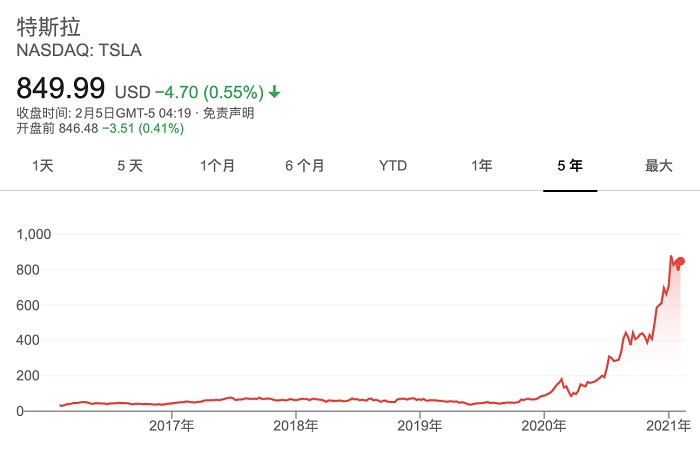This screenshot has height=450, width=700.
Task: Switch to the 1年 tab
Action: pyautogui.click(x=481, y=166)
